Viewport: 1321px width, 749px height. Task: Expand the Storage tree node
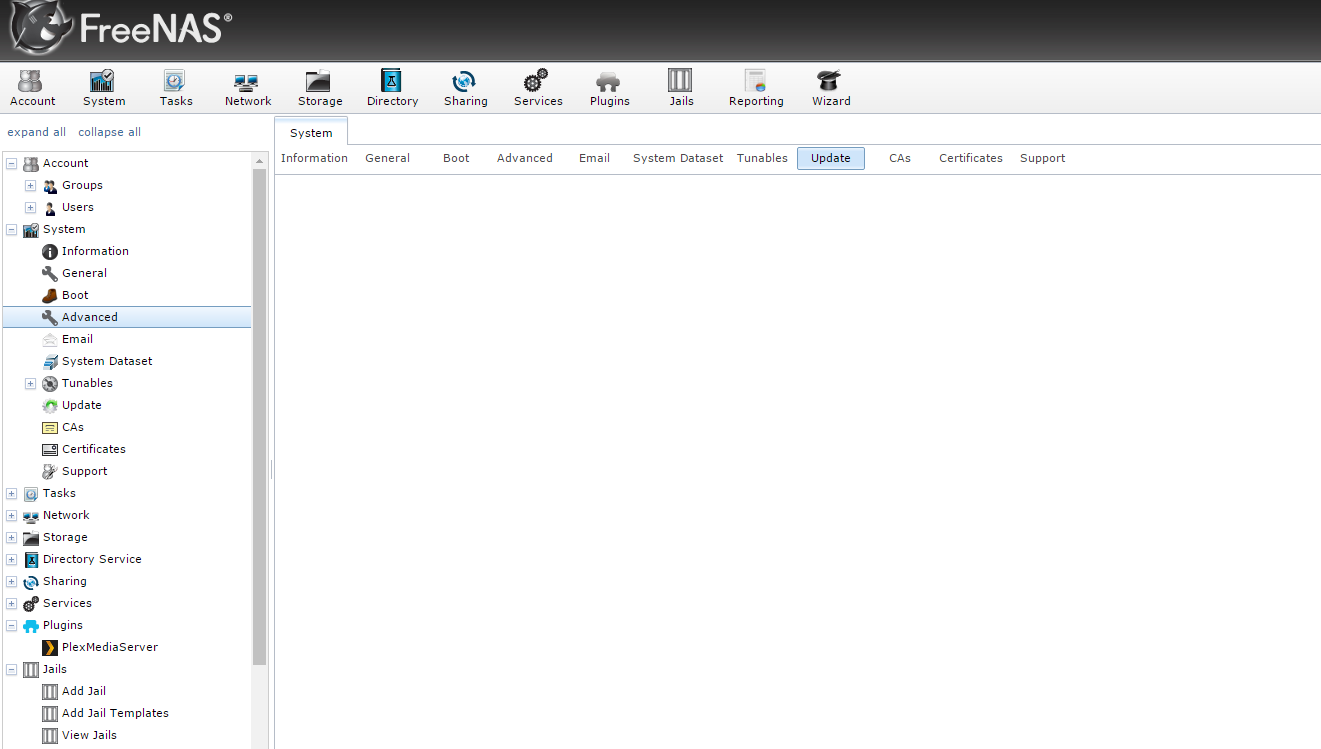click(12, 538)
